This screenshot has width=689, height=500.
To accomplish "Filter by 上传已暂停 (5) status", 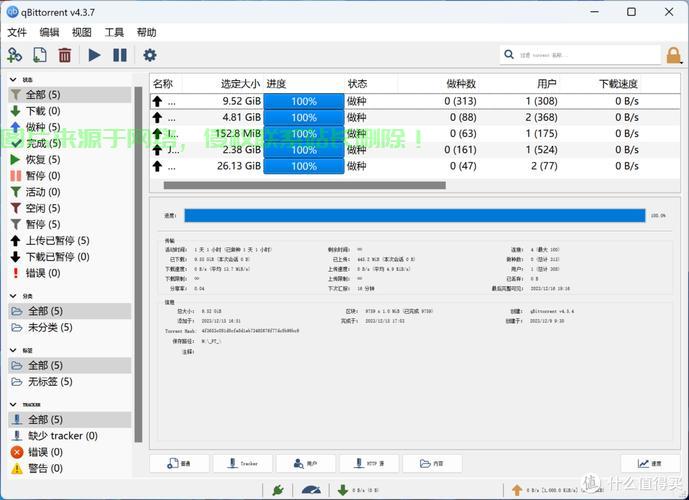I will (x=69, y=241).
